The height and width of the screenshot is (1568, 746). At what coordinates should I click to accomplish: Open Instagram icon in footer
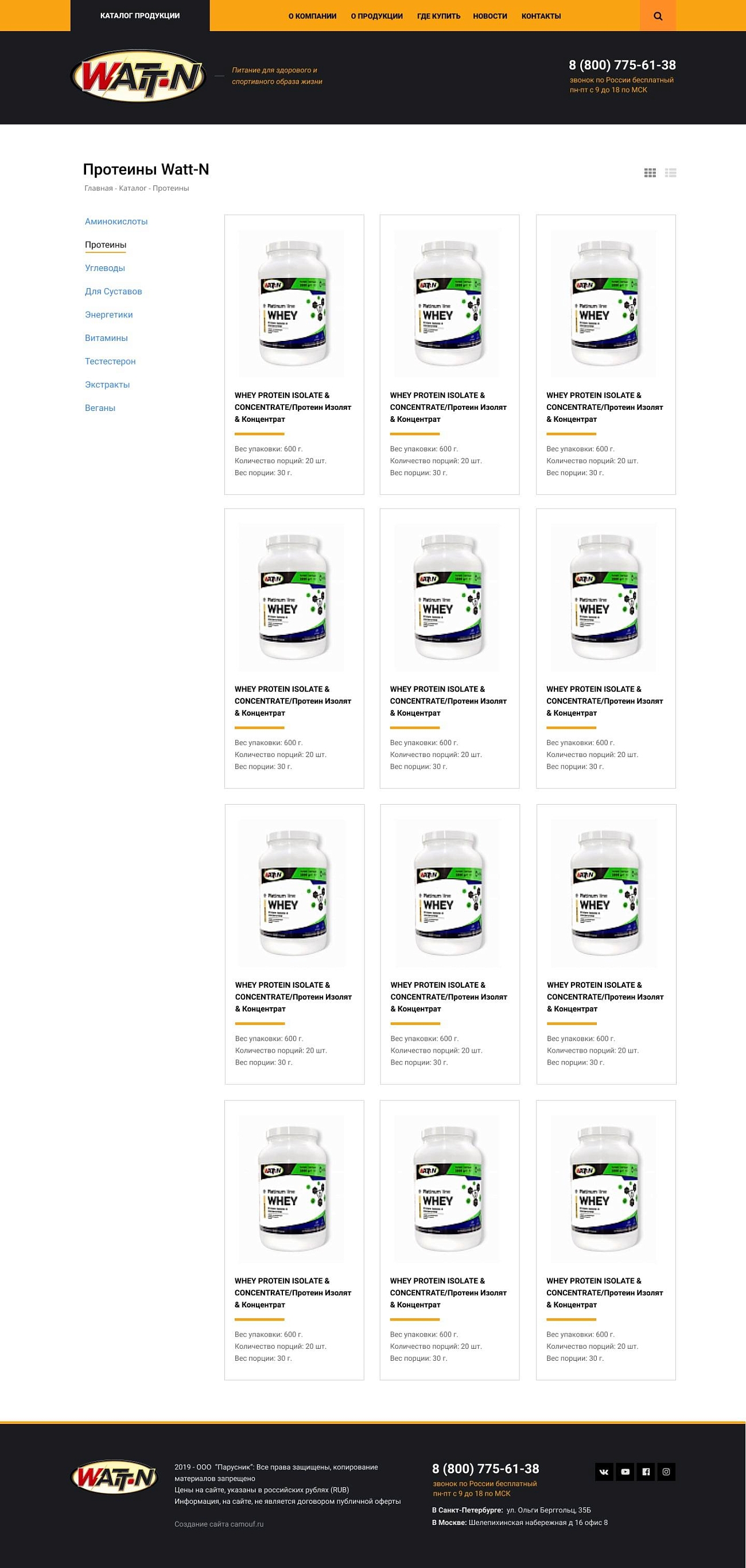click(x=666, y=1472)
